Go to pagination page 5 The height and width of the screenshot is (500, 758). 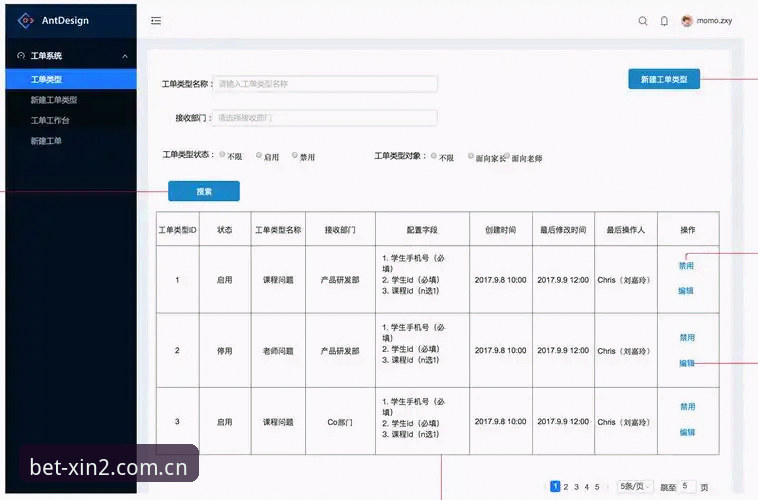coord(597,487)
